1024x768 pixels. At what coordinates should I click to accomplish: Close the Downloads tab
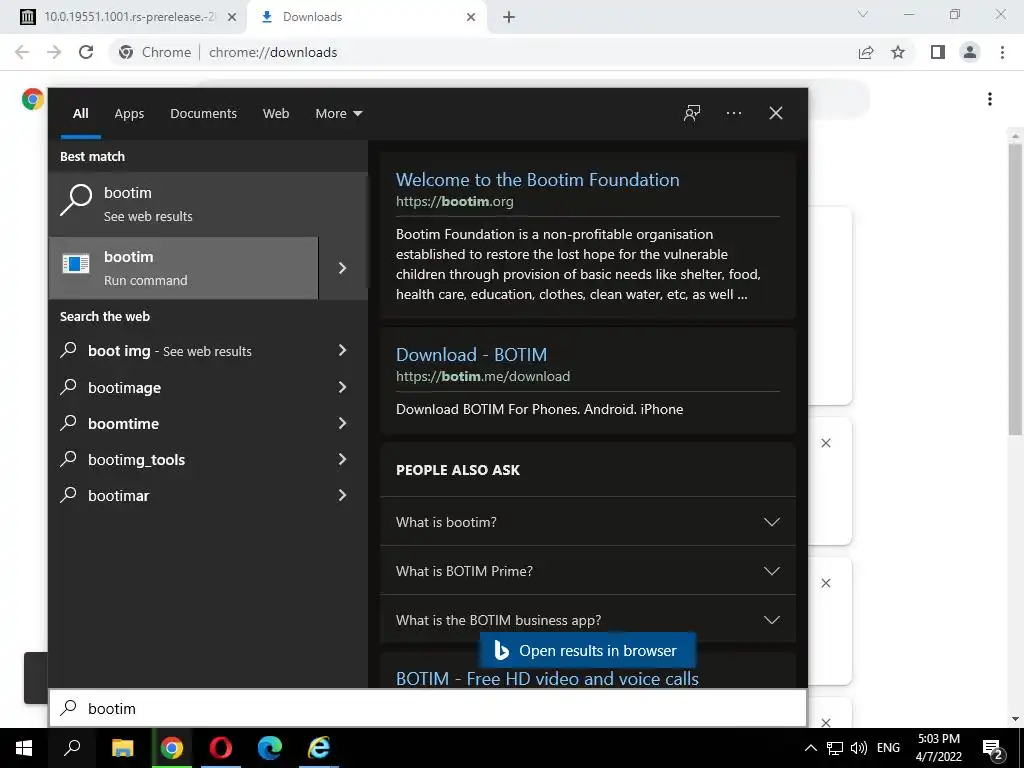(x=471, y=17)
